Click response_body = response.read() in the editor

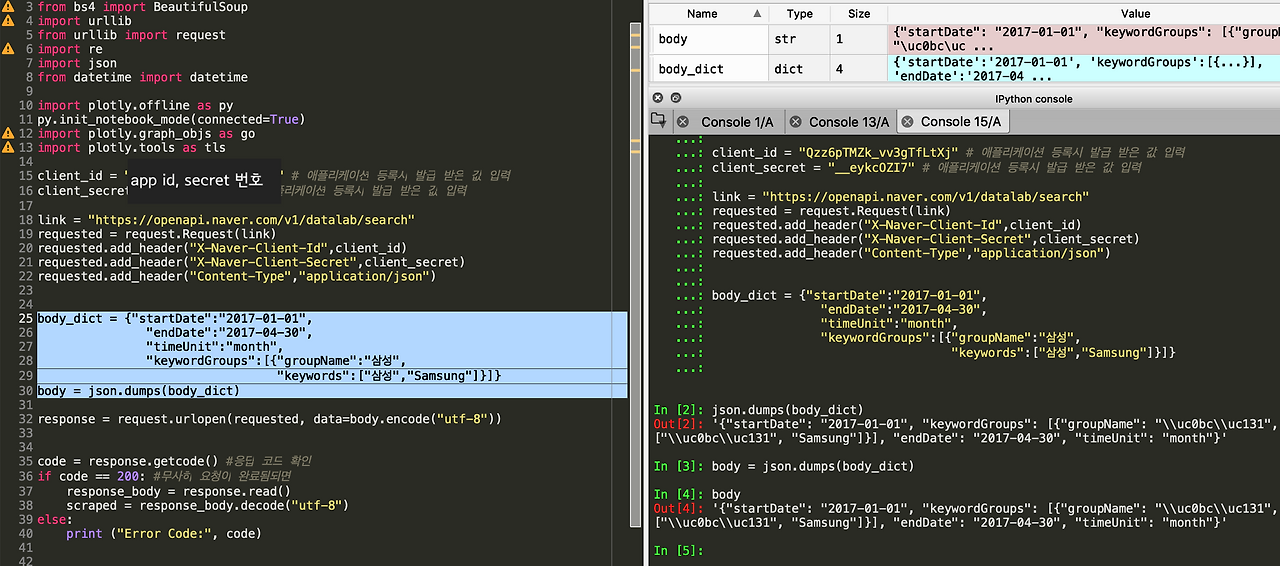[178, 491]
